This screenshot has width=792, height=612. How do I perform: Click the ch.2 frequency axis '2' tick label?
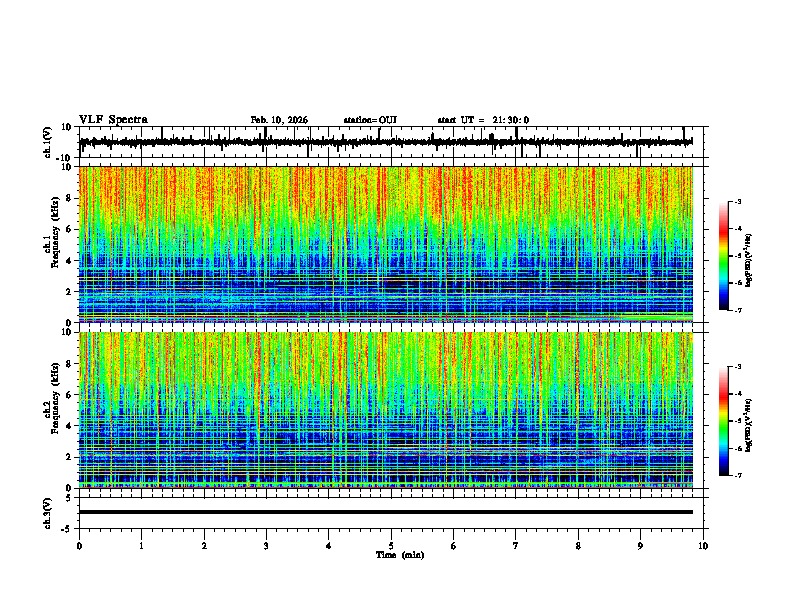(69, 457)
